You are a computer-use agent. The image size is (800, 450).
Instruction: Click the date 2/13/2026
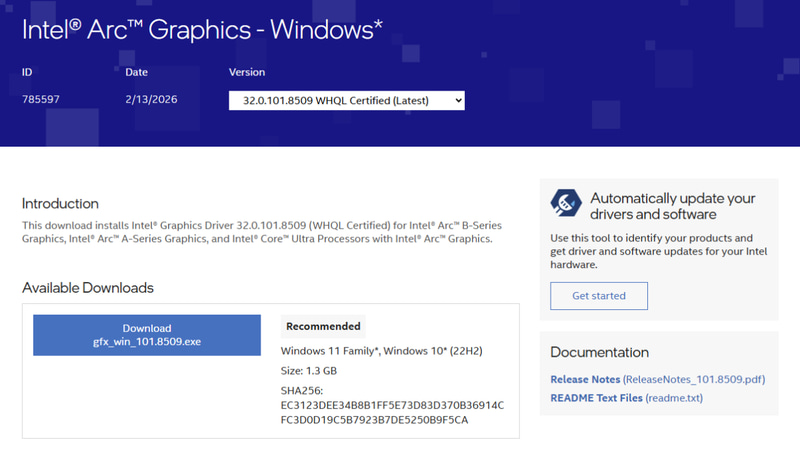pyautogui.click(x=152, y=99)
